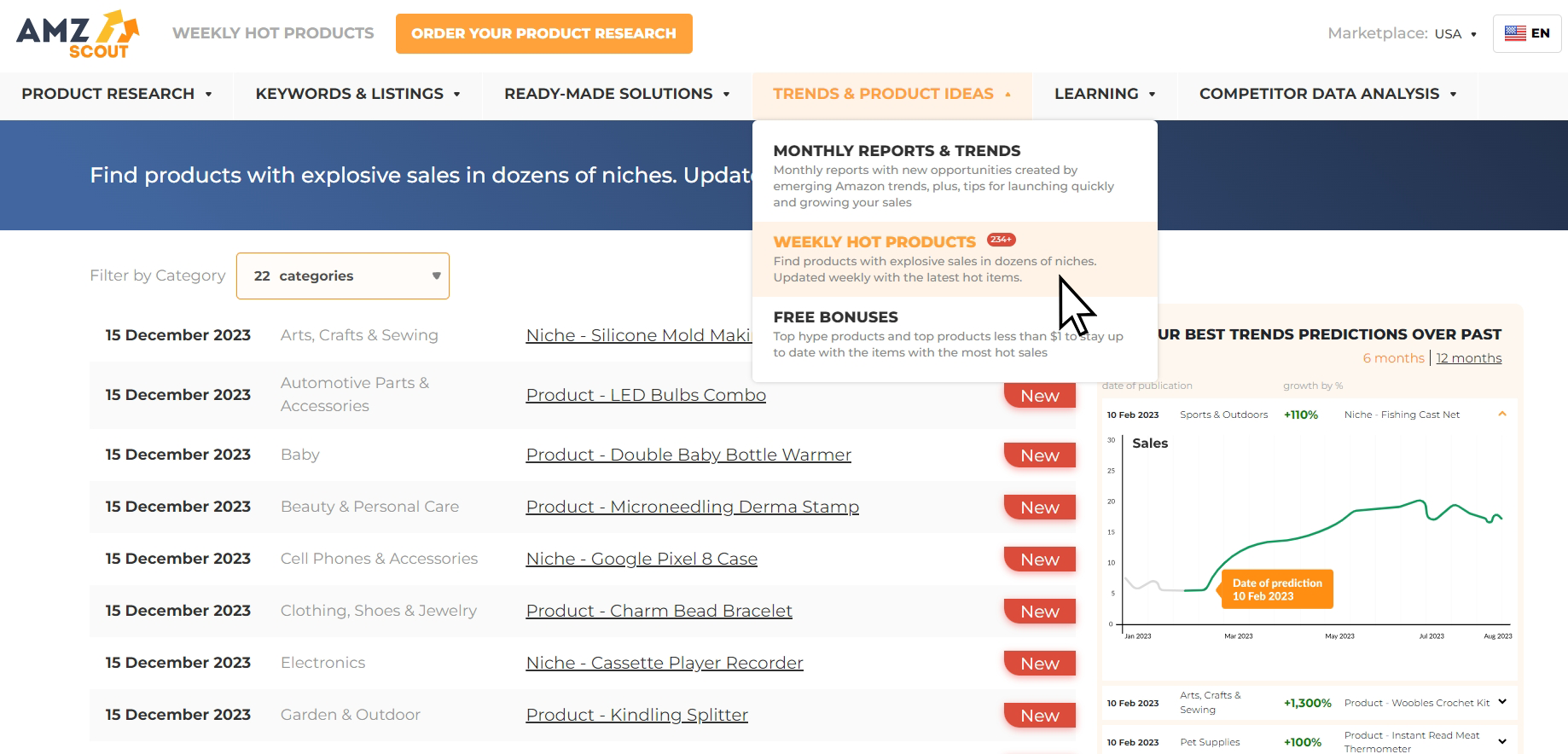This screenshot has height=754, width=1568.
Task: Click 'Clothing, Shoes & Jewelry' category text
Action: click(379, 611)
